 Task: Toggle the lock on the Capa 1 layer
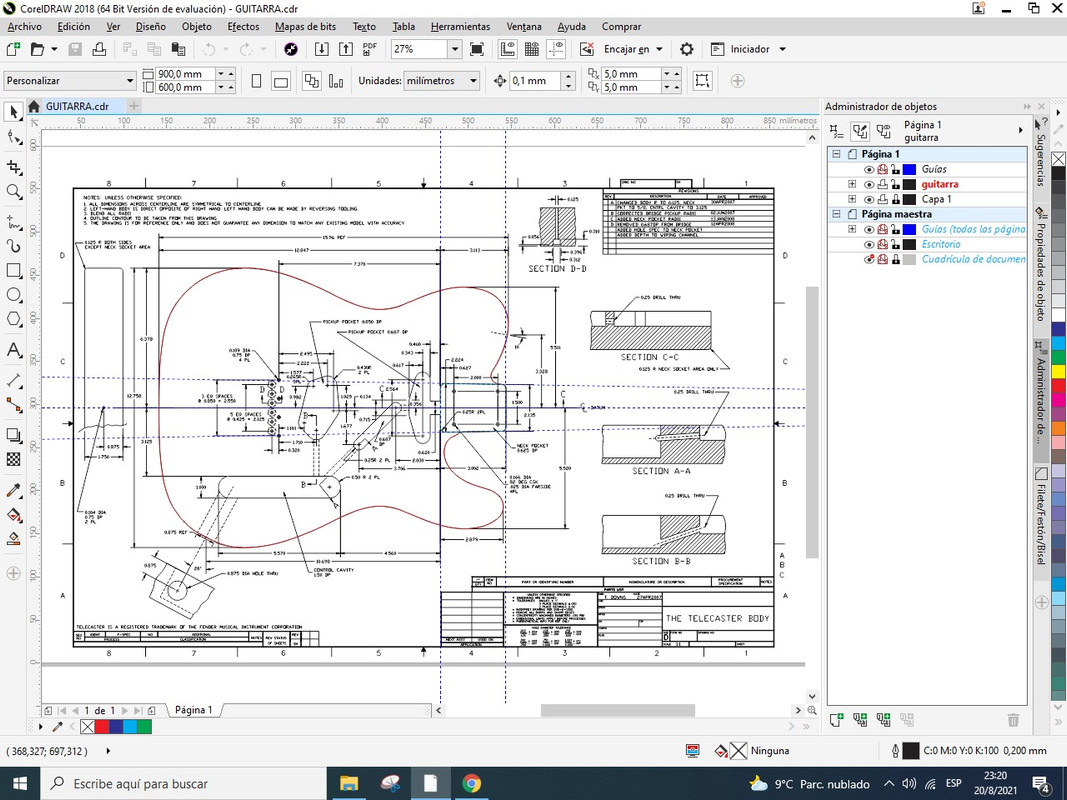(896, 200)
